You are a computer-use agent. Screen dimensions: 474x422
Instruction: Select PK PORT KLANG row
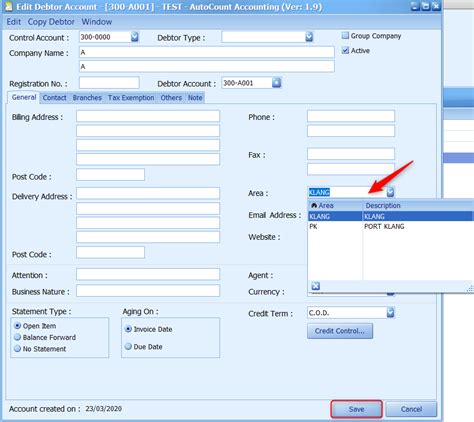coord(391,226)
